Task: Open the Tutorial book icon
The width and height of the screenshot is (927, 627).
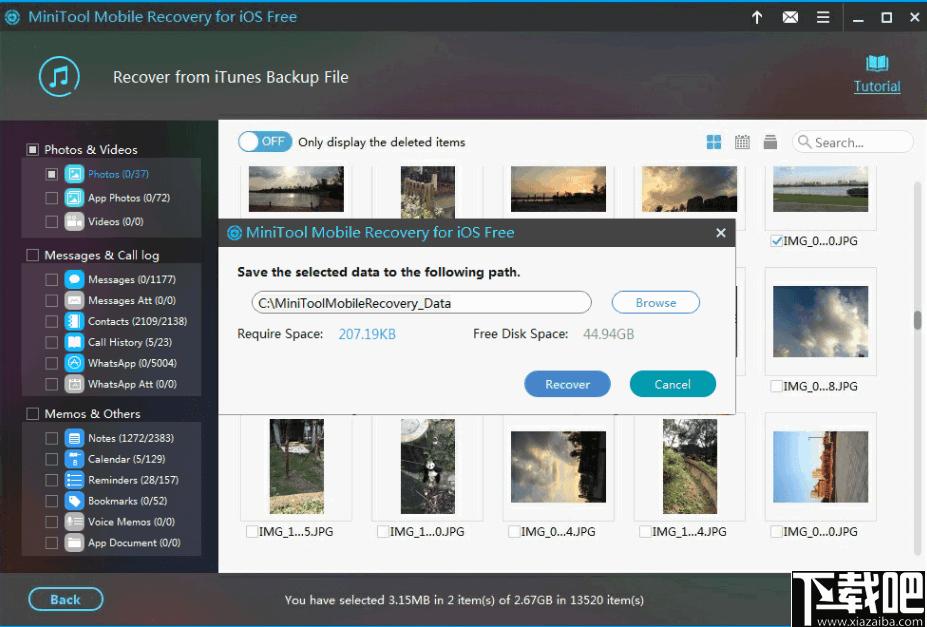Action: pyautogui.click(x=877, y=63)
